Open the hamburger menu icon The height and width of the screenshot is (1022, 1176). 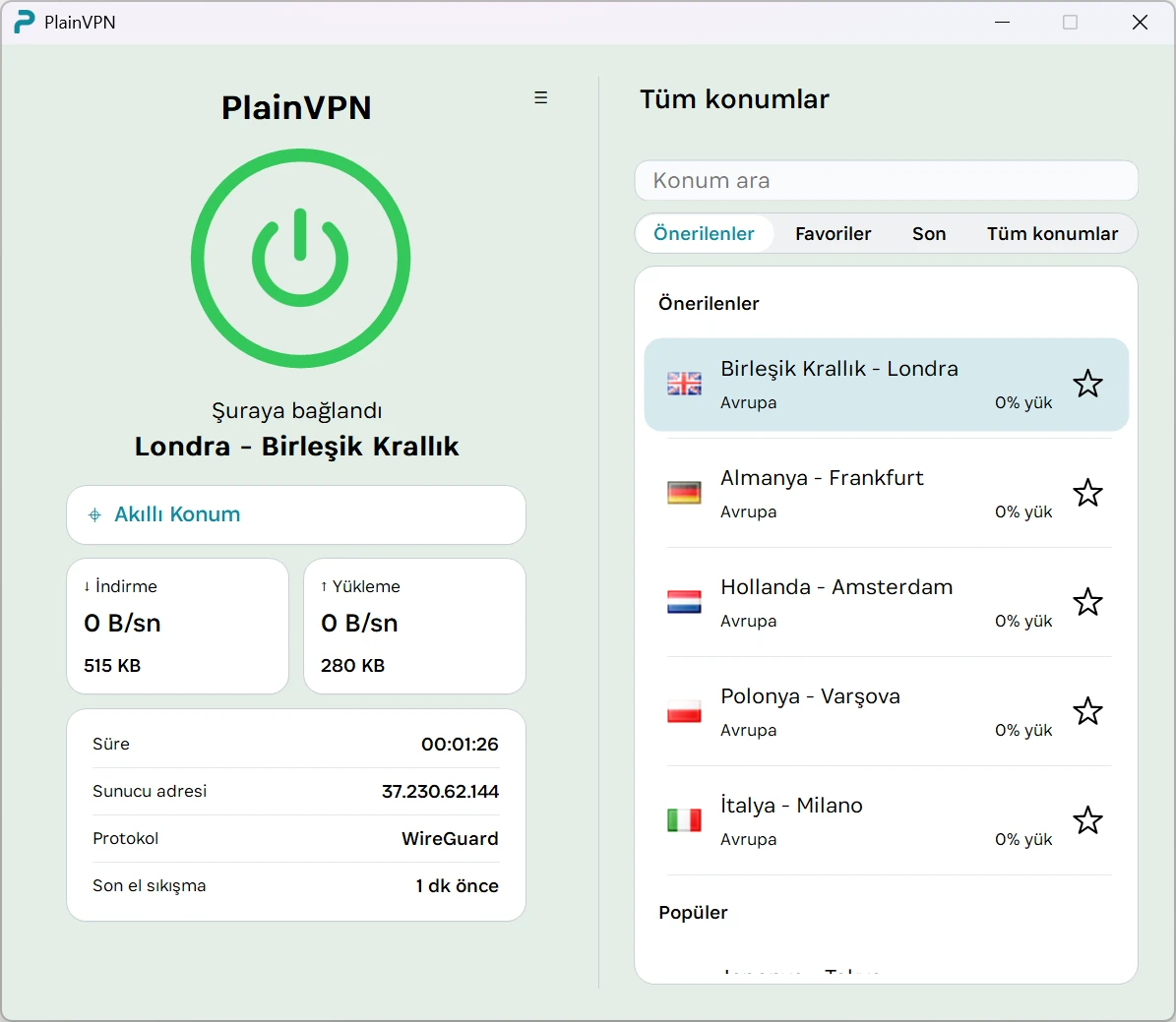click(540, 97)
